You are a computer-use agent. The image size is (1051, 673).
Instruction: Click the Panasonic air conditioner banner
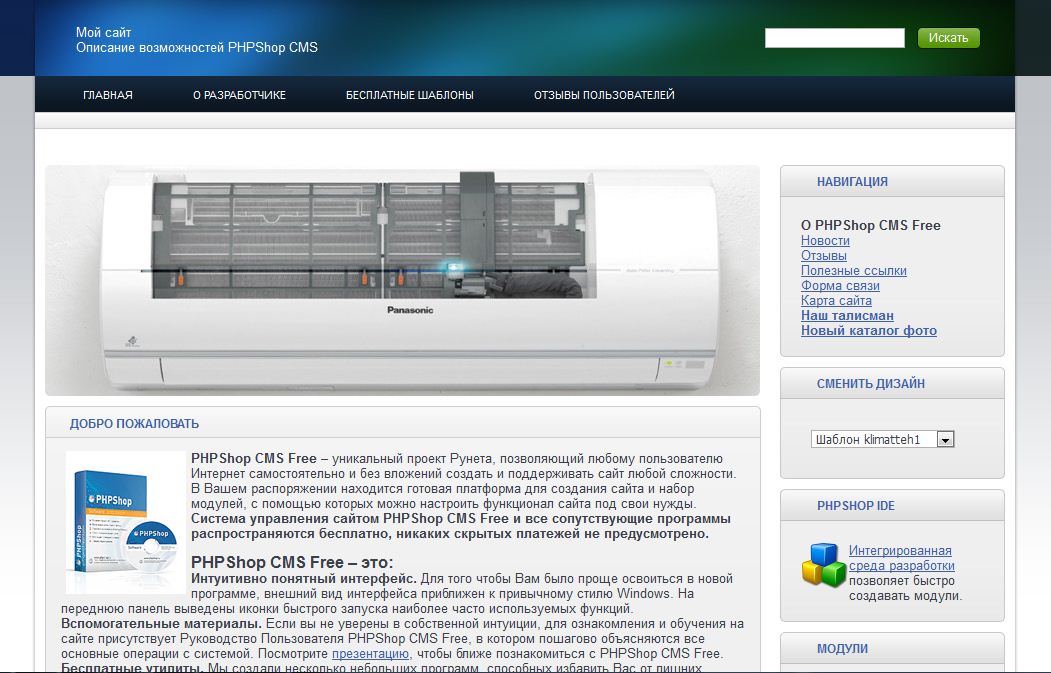click(402, 280)
